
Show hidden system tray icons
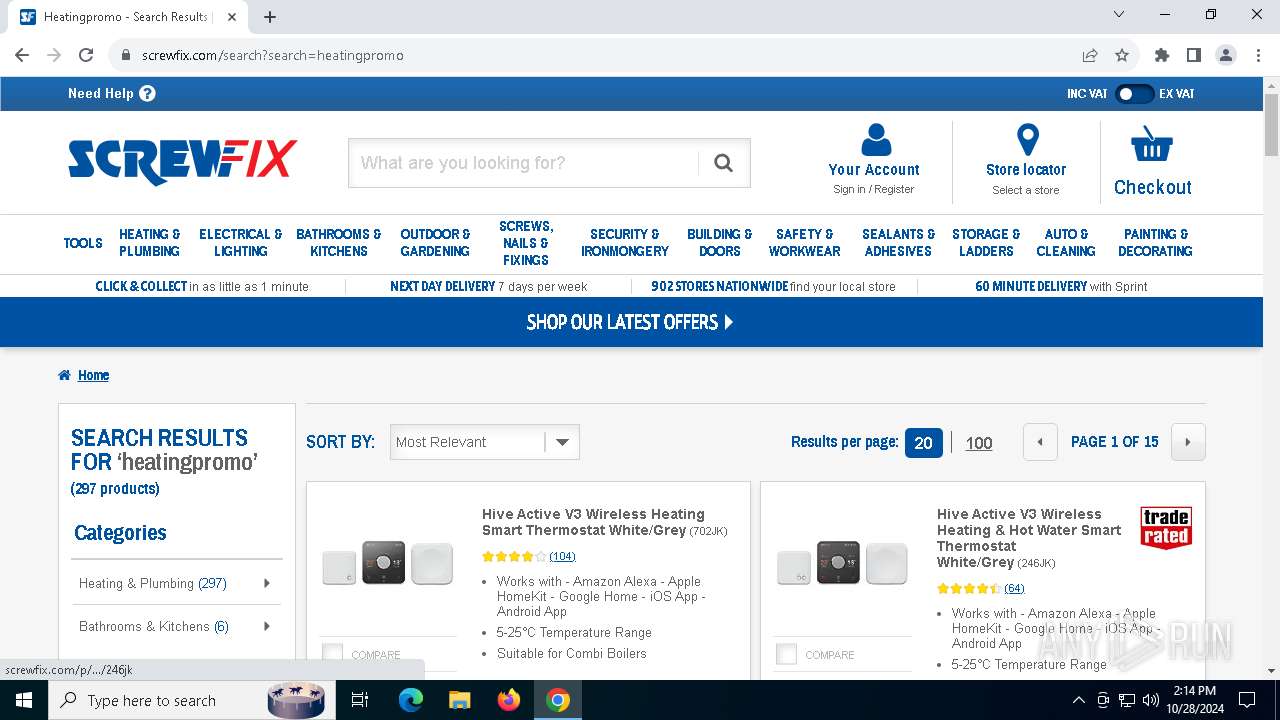coord(1078,700)
